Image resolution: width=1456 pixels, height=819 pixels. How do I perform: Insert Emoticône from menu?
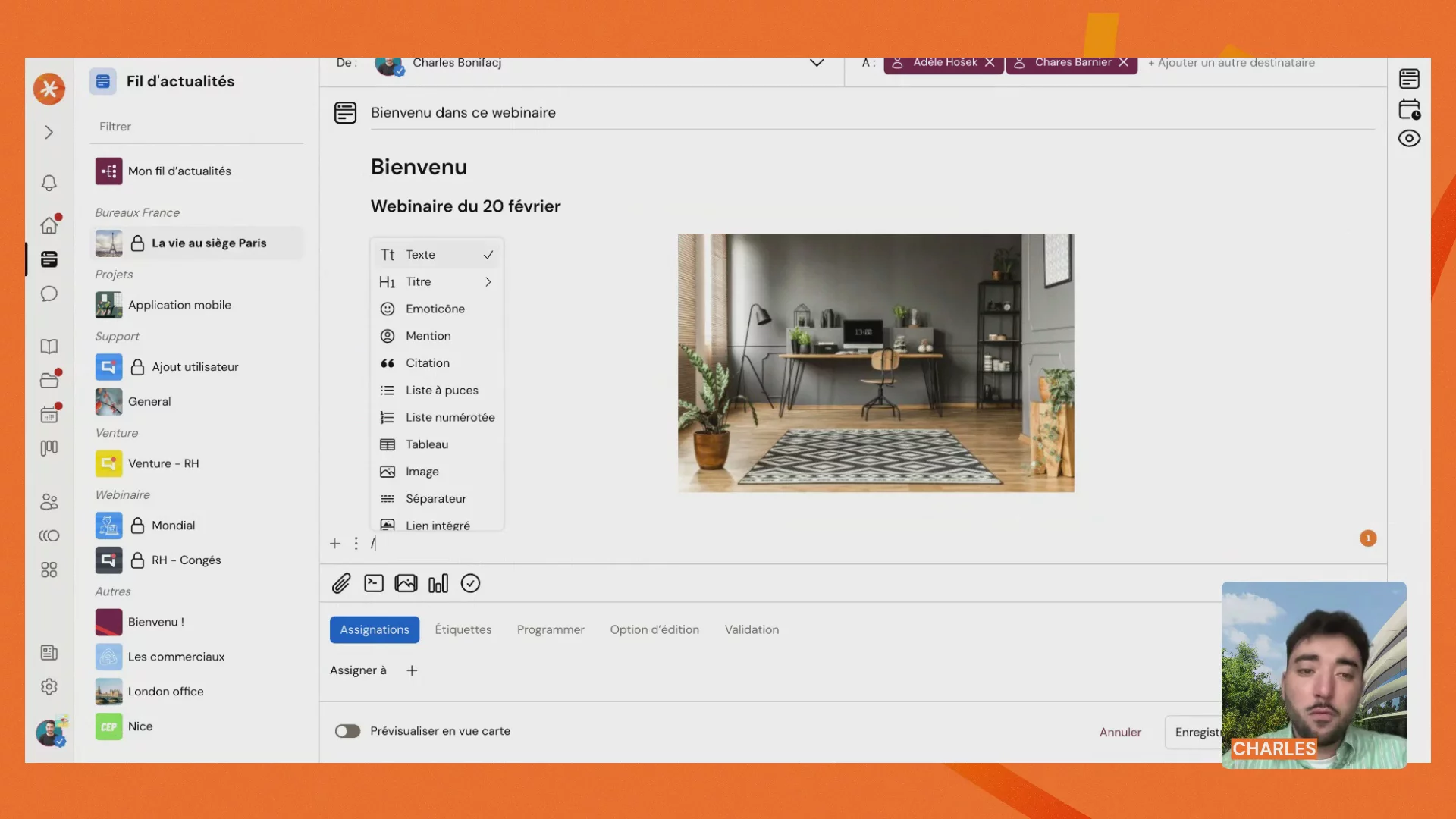[437, 309]
